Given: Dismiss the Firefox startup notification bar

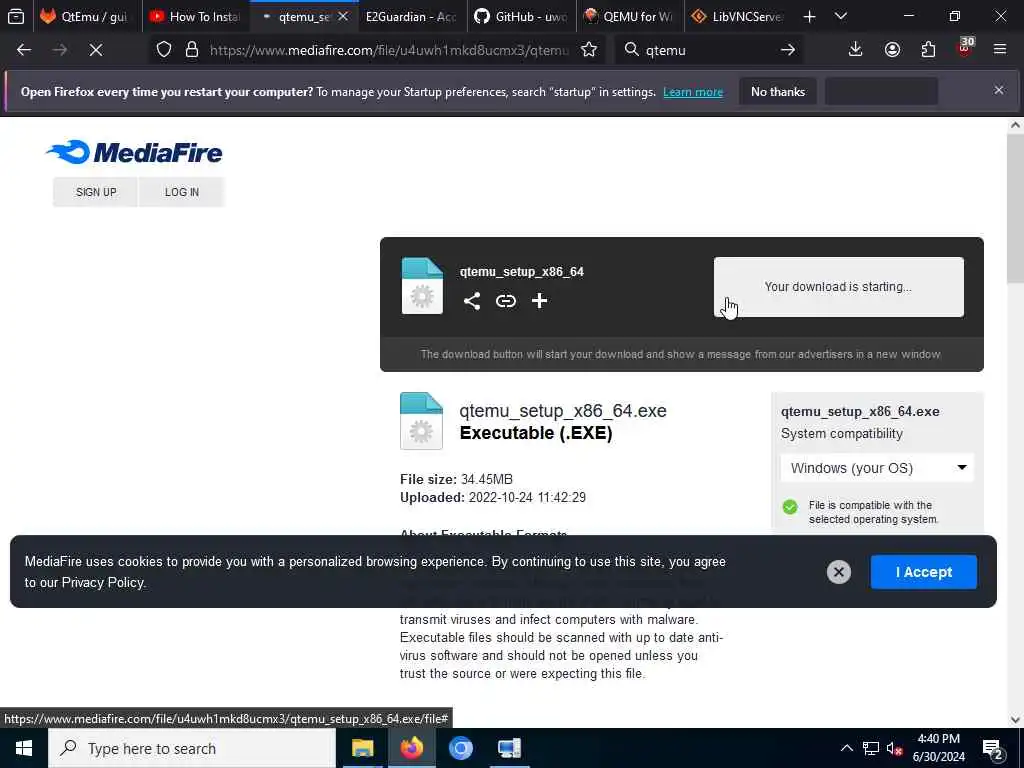Looking at the screenshot, I should coord(999,90).
